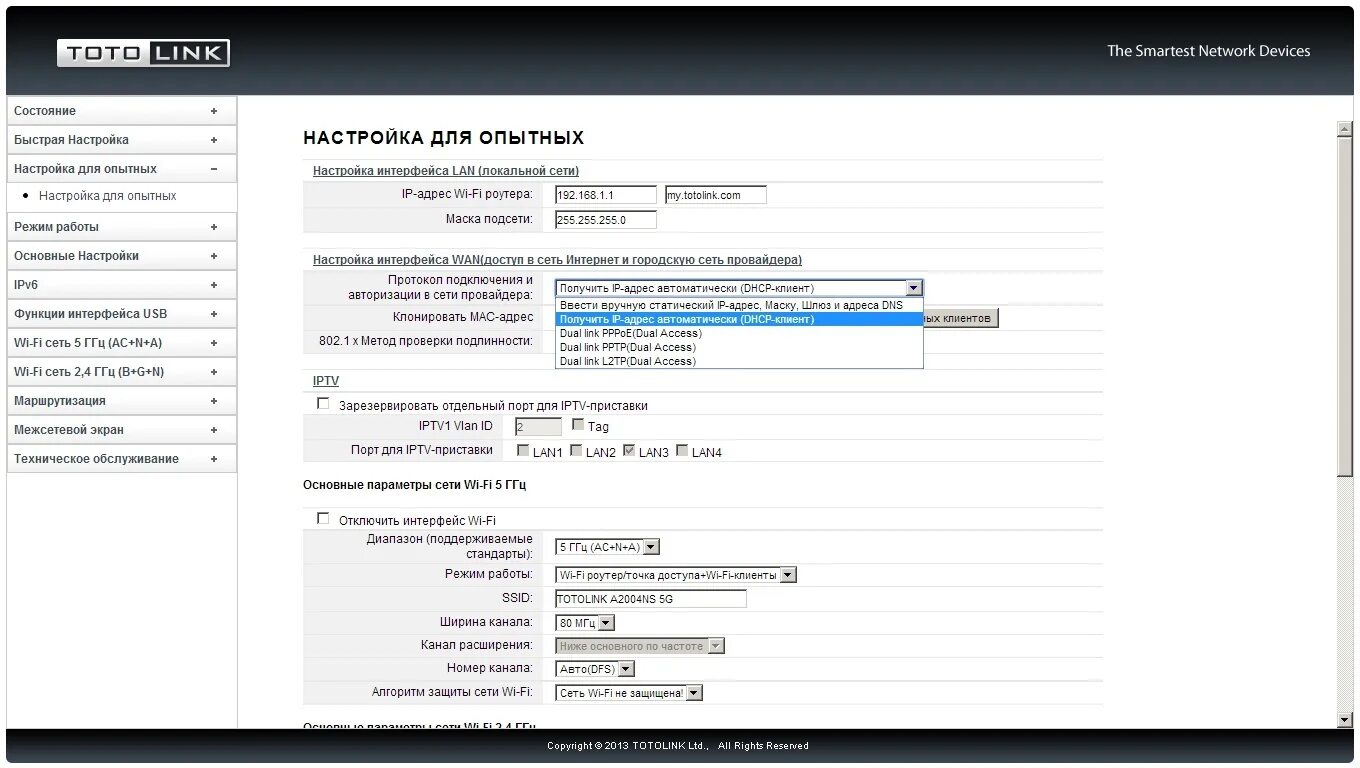This screenshot has width=1360, height=768.
Task: Open the Wi-Fi Режим работы dropdown
Action: tap(676, 575)
